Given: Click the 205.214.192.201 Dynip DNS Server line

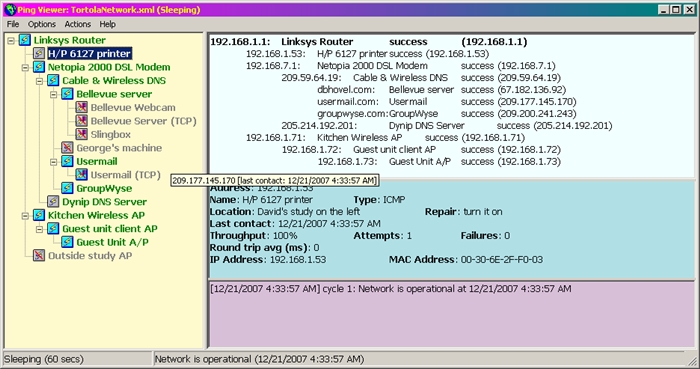Looking at the screenshot, I should 447,126.
